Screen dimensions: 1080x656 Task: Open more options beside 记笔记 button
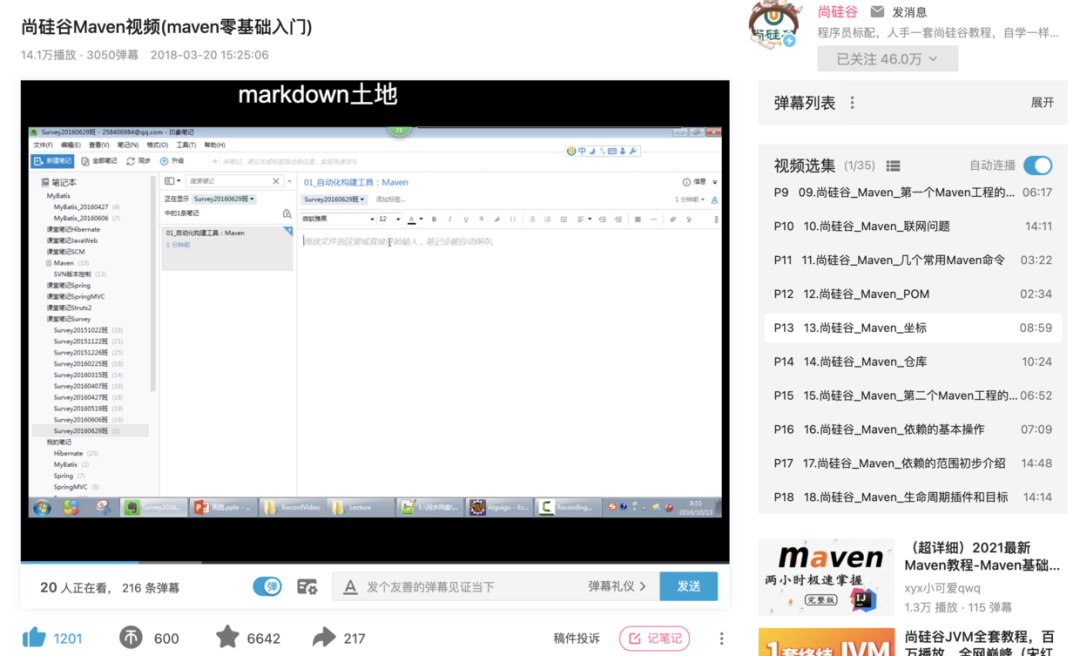(x=721, y=639)
